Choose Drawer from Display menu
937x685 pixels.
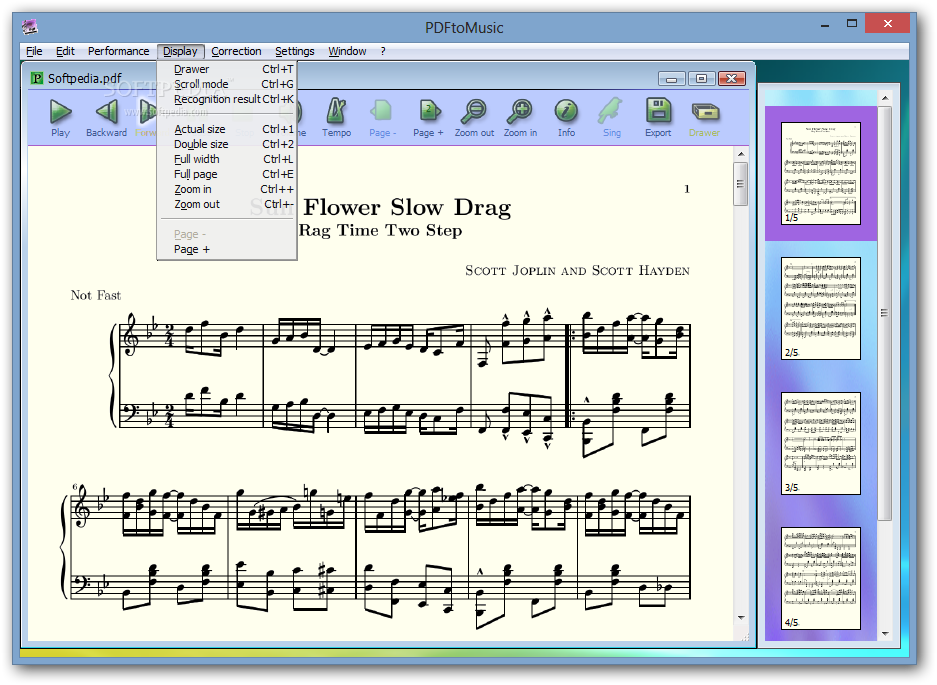[227, 69]
